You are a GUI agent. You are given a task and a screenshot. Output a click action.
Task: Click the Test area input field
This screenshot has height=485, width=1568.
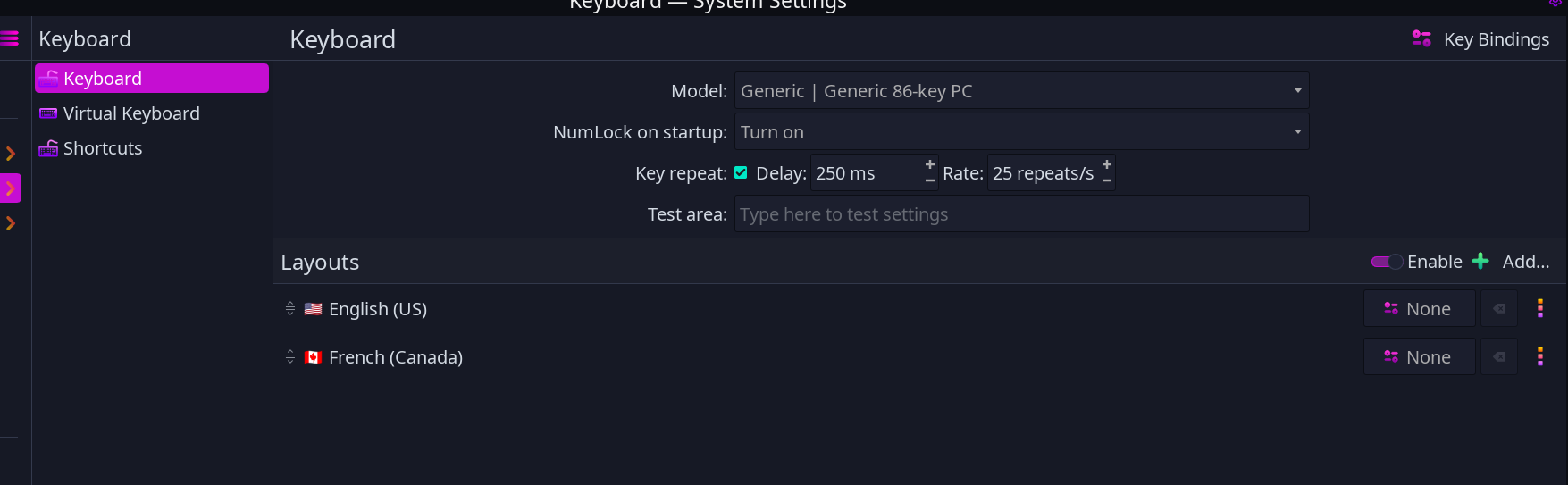point(1021,214)
